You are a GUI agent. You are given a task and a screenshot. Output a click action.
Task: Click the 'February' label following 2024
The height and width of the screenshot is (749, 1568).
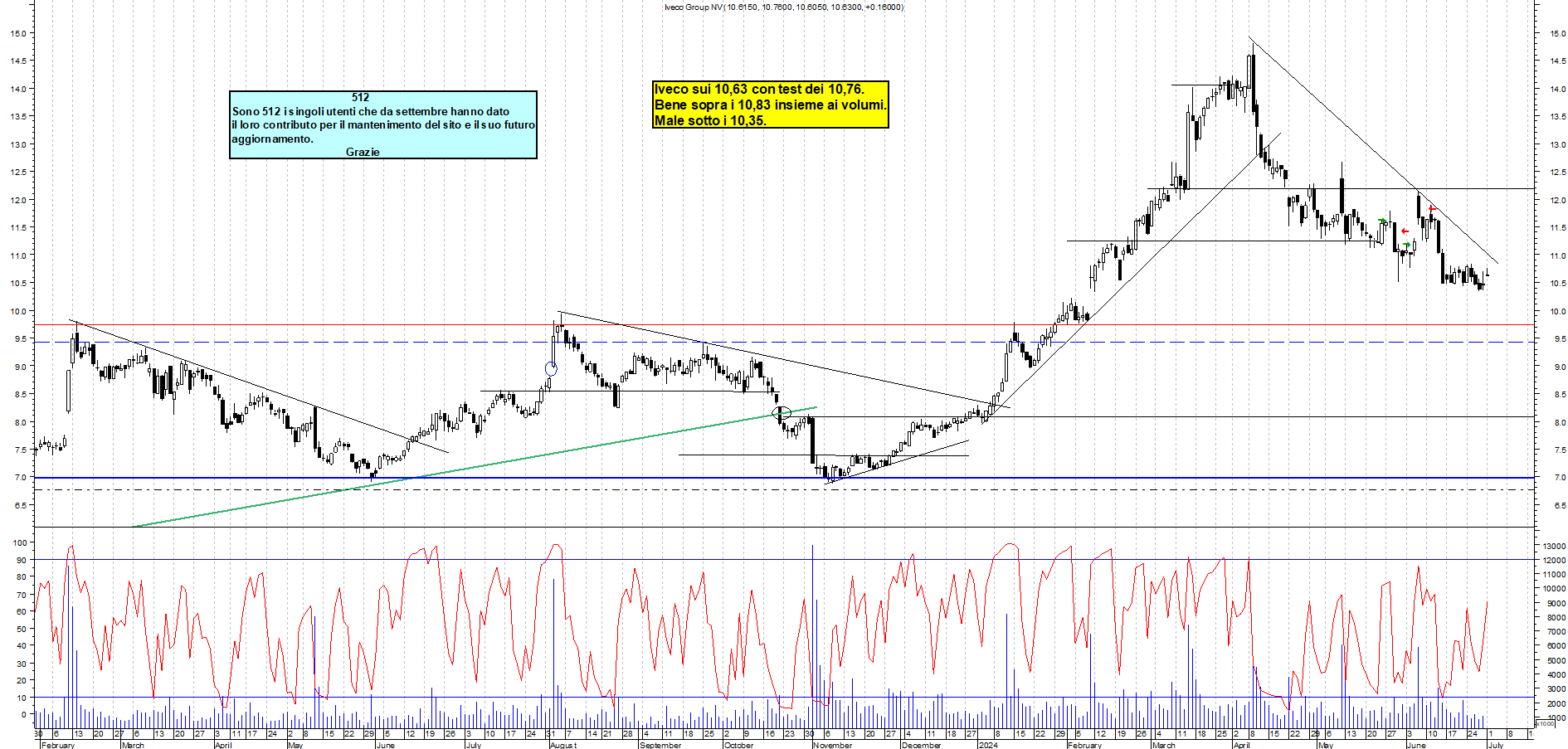tap(1084, 745)
